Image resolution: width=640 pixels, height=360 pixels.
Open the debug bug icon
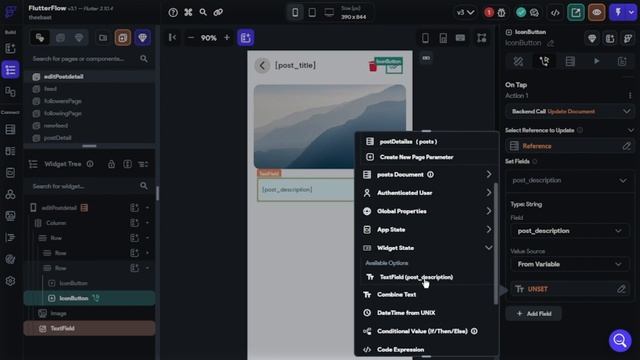coord(502,13)
